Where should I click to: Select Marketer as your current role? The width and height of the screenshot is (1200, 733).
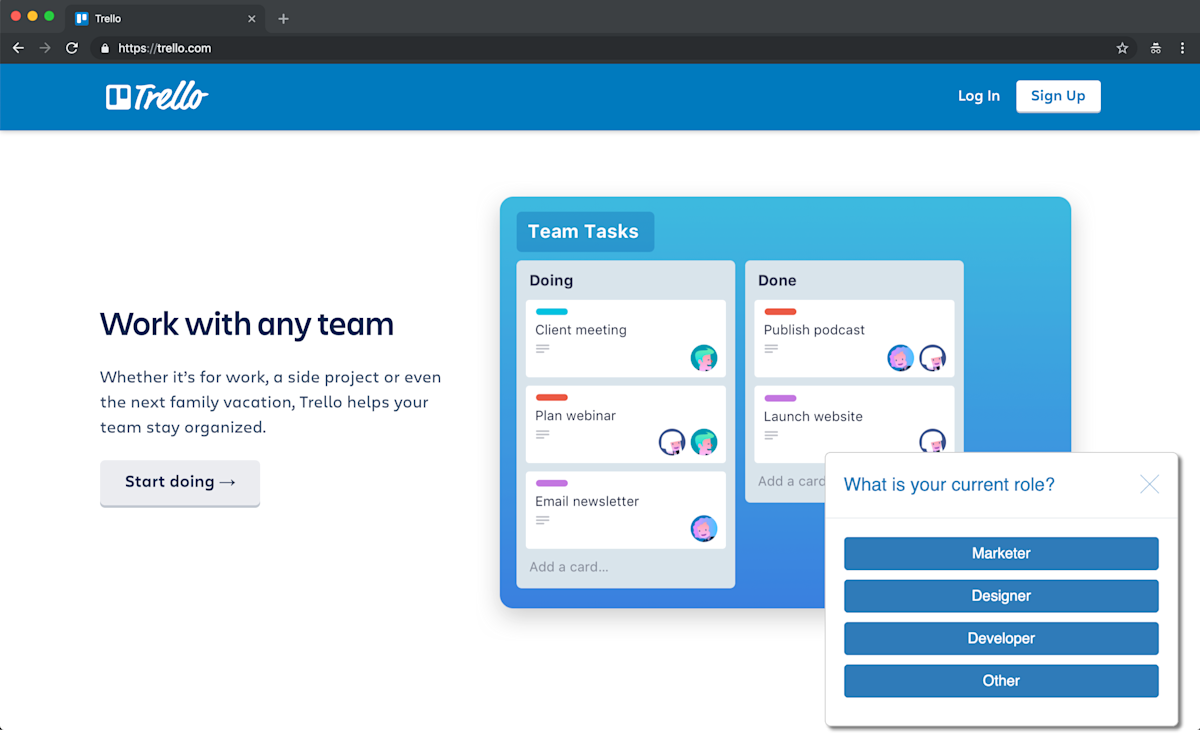pyautogui.click(x=1001, y=553)
